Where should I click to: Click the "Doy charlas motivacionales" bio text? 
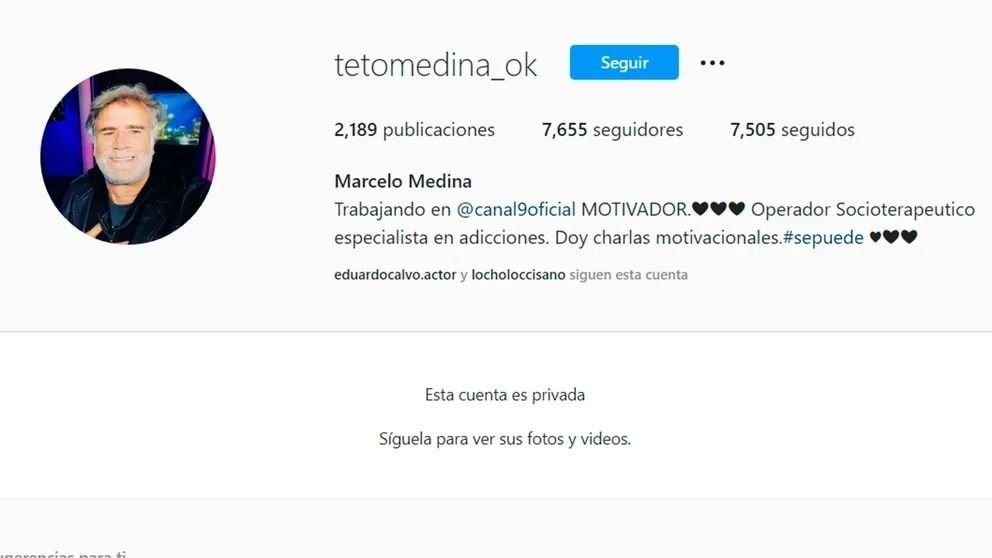tap(668, 238)
